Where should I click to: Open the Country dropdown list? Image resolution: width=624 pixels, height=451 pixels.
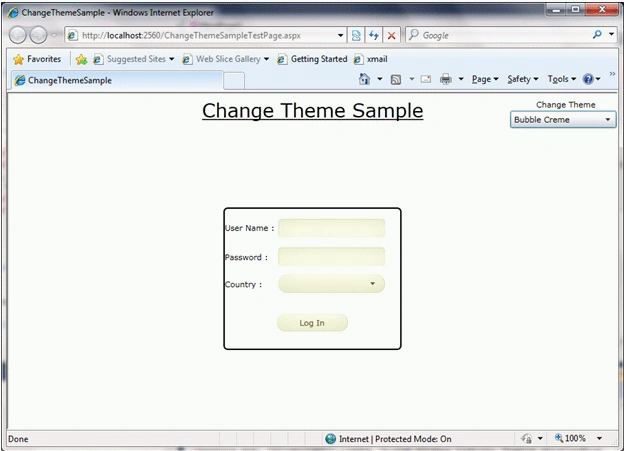331,284
